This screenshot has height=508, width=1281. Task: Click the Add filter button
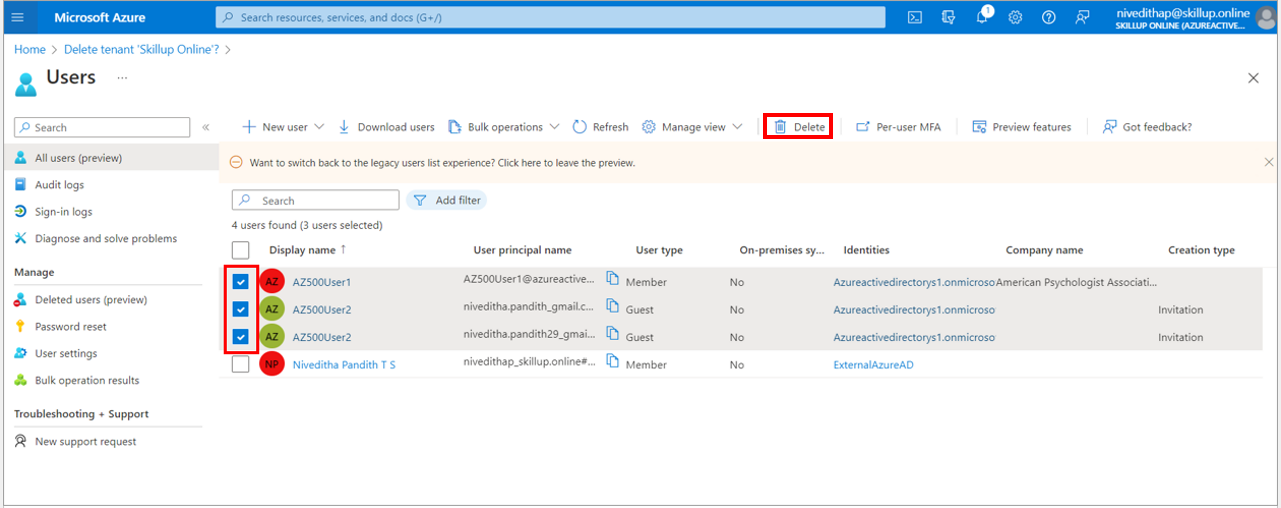tap(448, 200)
